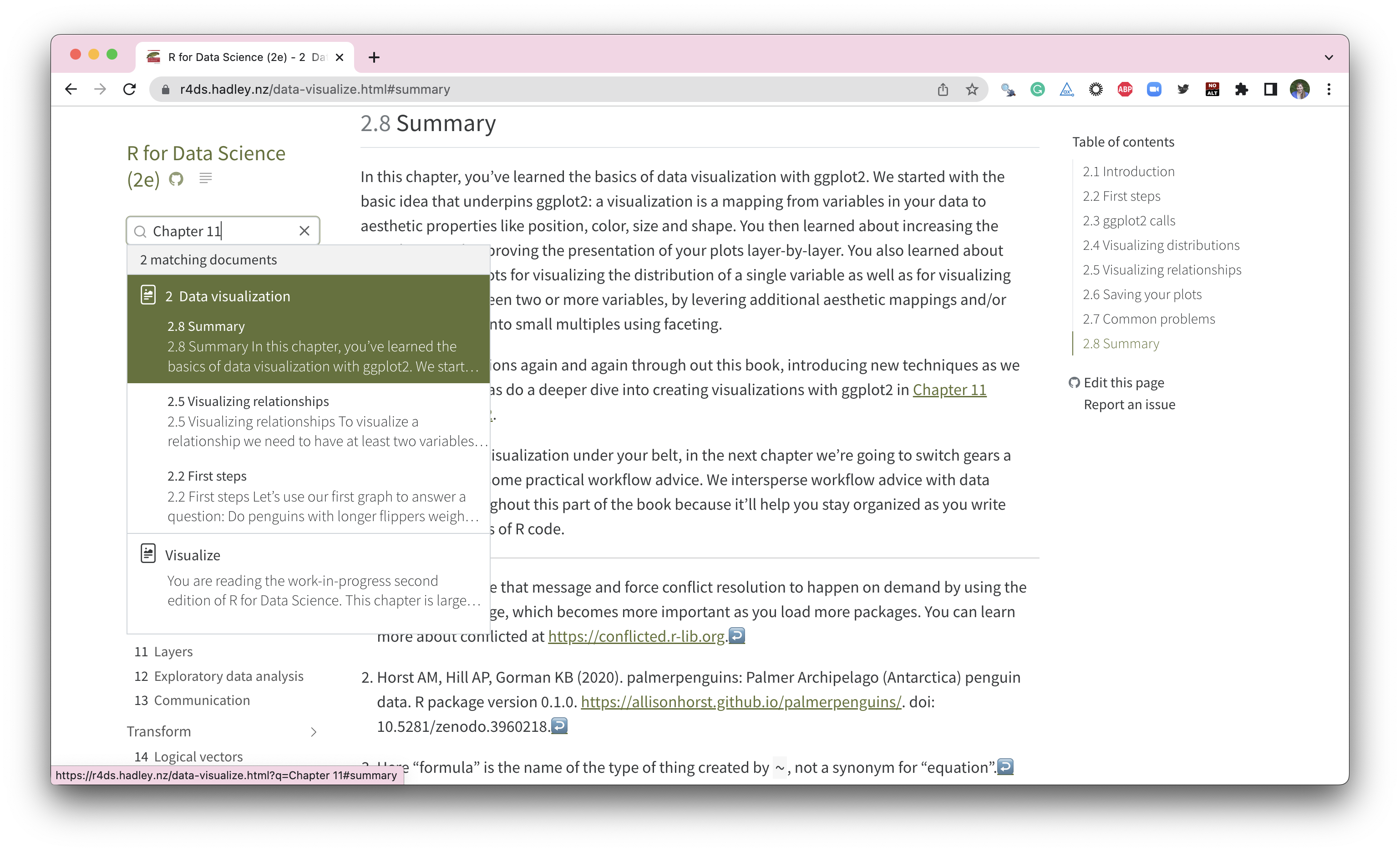Click the extensions puzzle-piece icon
Viewport: 1400px width, 852px height.
(x=1242, y=89)
